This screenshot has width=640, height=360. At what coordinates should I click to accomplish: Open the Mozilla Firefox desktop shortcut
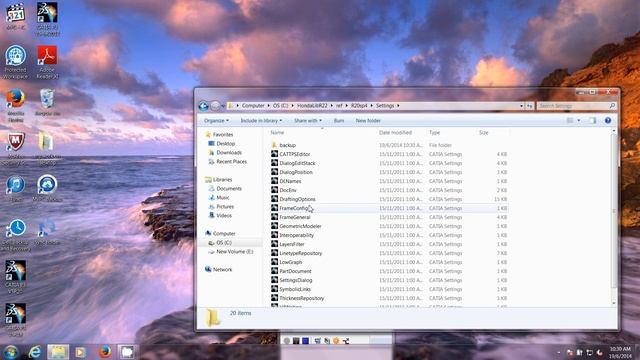coord(16,99)
